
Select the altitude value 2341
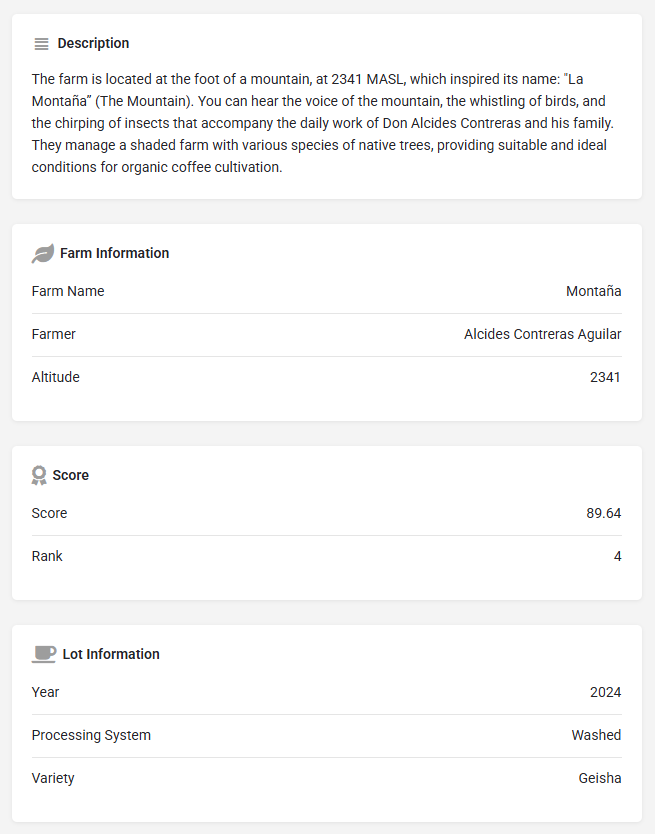pos(605,377)
